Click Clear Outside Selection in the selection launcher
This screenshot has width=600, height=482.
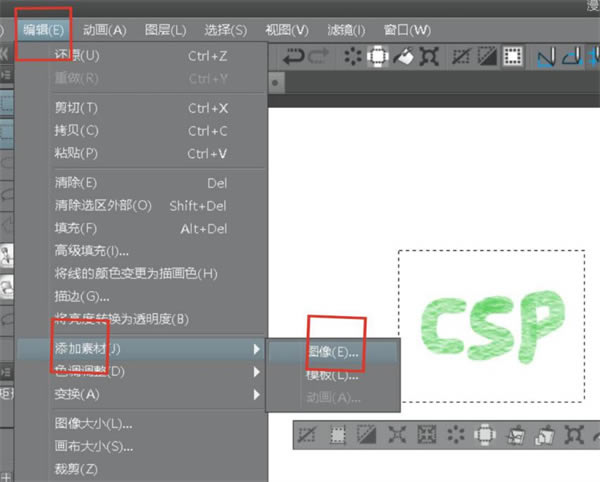pos(485,435)
